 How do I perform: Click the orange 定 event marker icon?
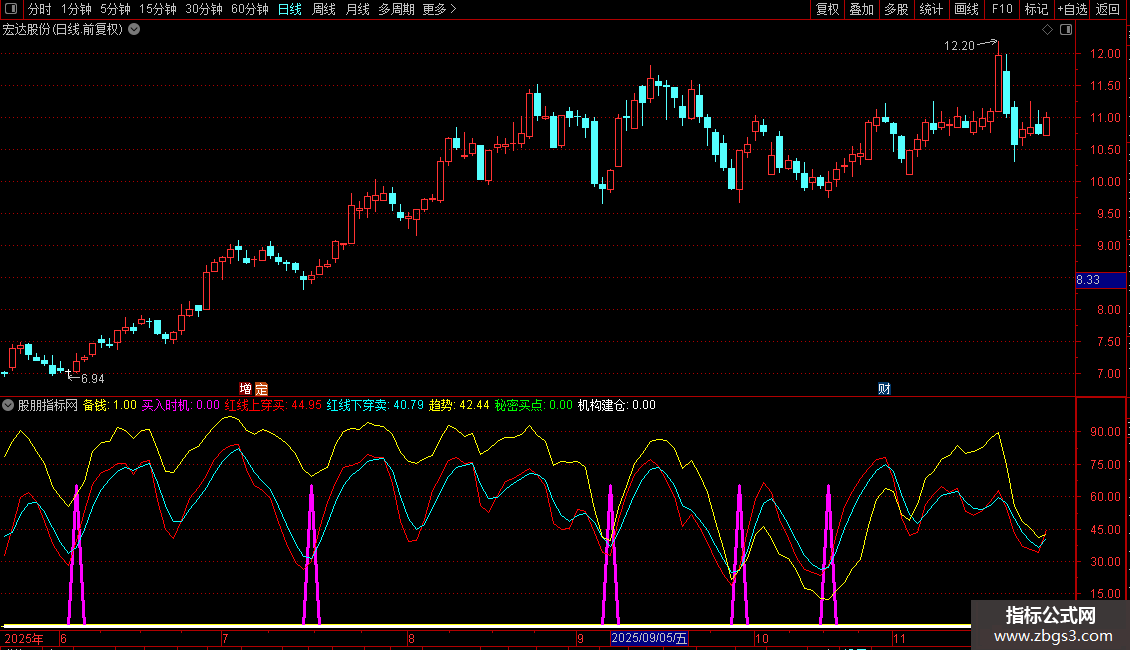coord(261,388)
